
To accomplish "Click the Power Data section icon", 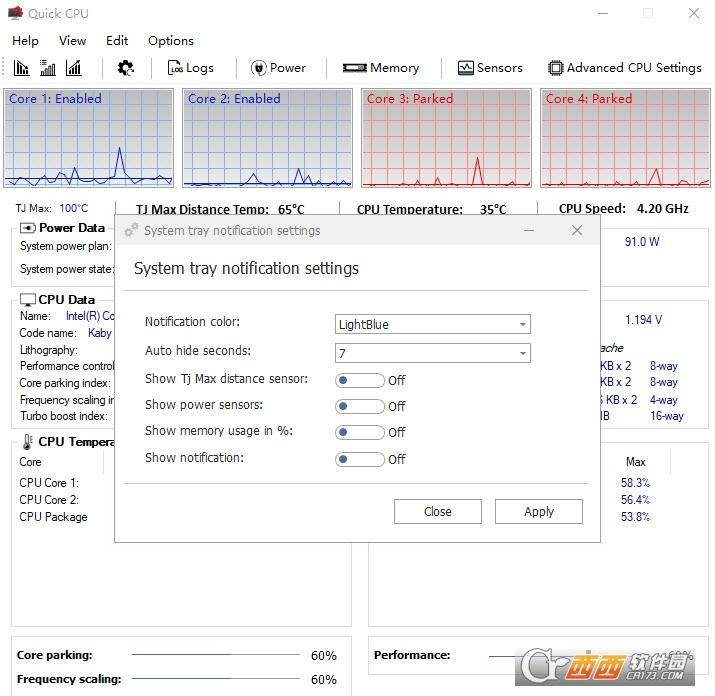I will [x=28, y=228].
